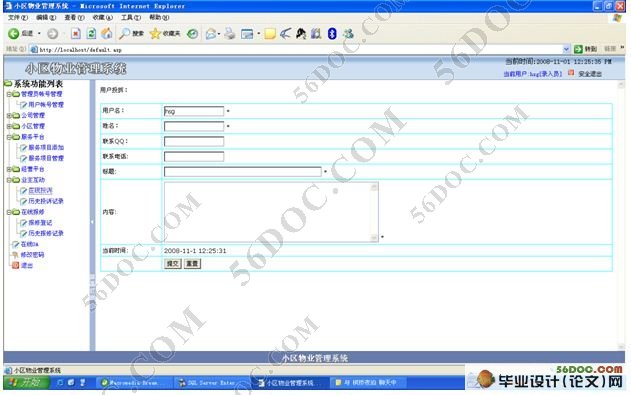Click the 安全退出 link in header
Image resolution: width=631 pixels, height=395 pixels.
pos(590,74)
